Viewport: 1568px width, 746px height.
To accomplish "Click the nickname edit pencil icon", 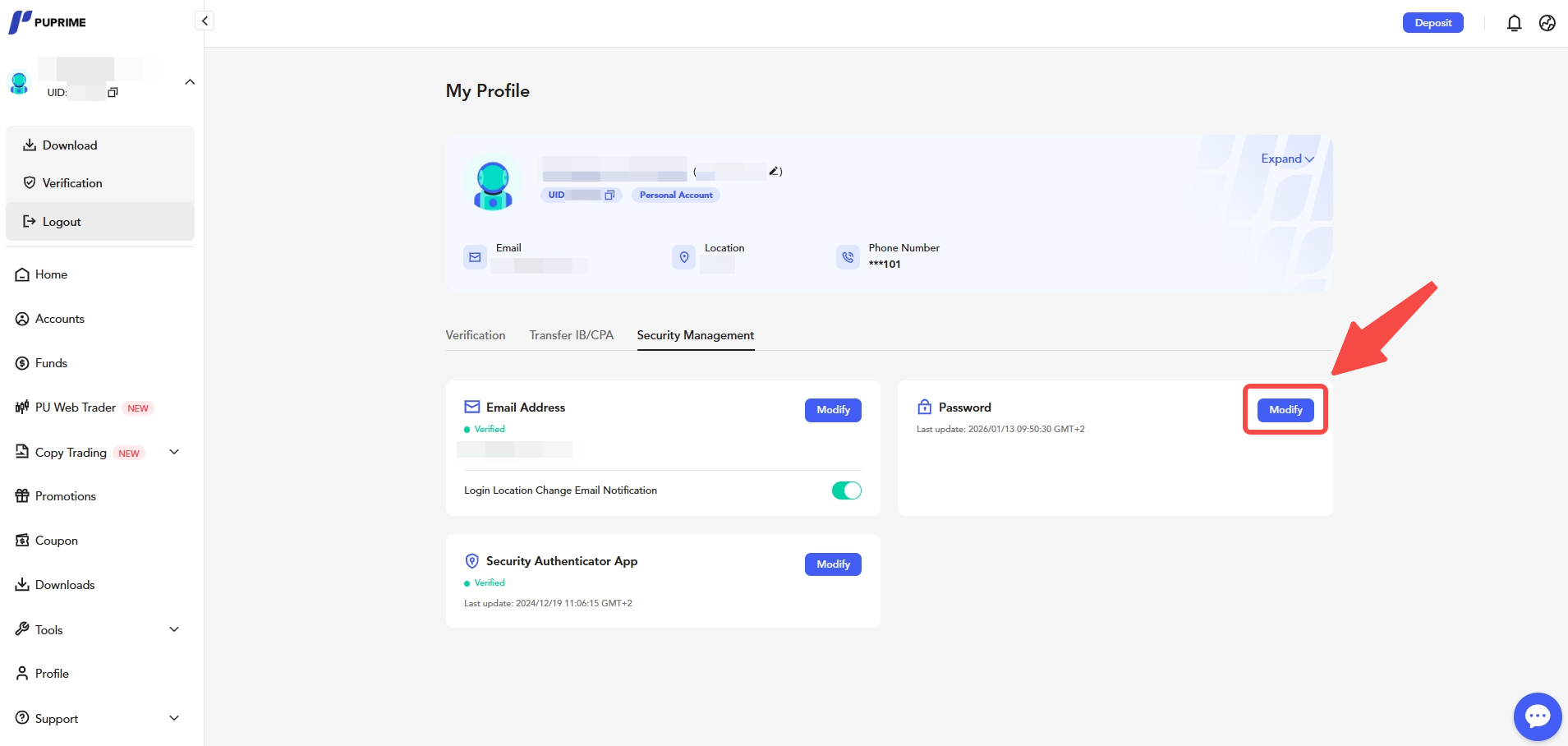I will [x=774, y=171].
